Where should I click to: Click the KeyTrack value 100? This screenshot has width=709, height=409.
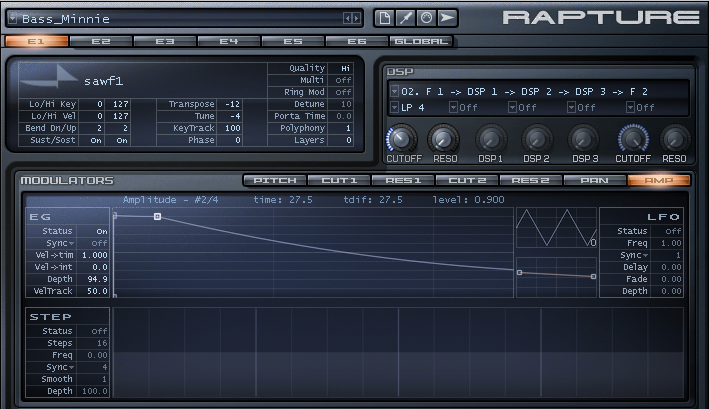[232, 128]
